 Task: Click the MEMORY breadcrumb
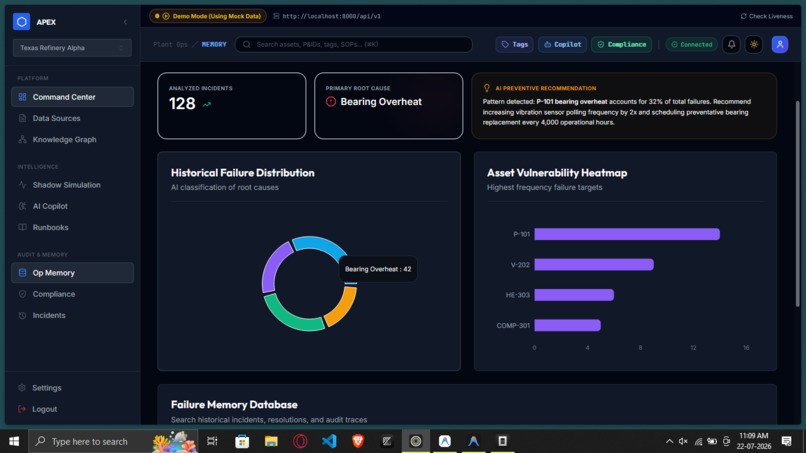(x=214, y=44)
